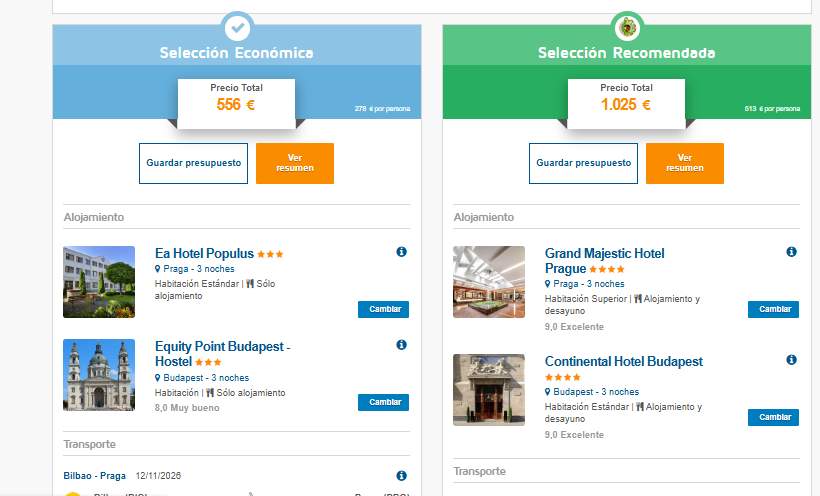Click the badge icon above Selección Recomendada
The image size is (820, 496).
click(x=627, y=28)
